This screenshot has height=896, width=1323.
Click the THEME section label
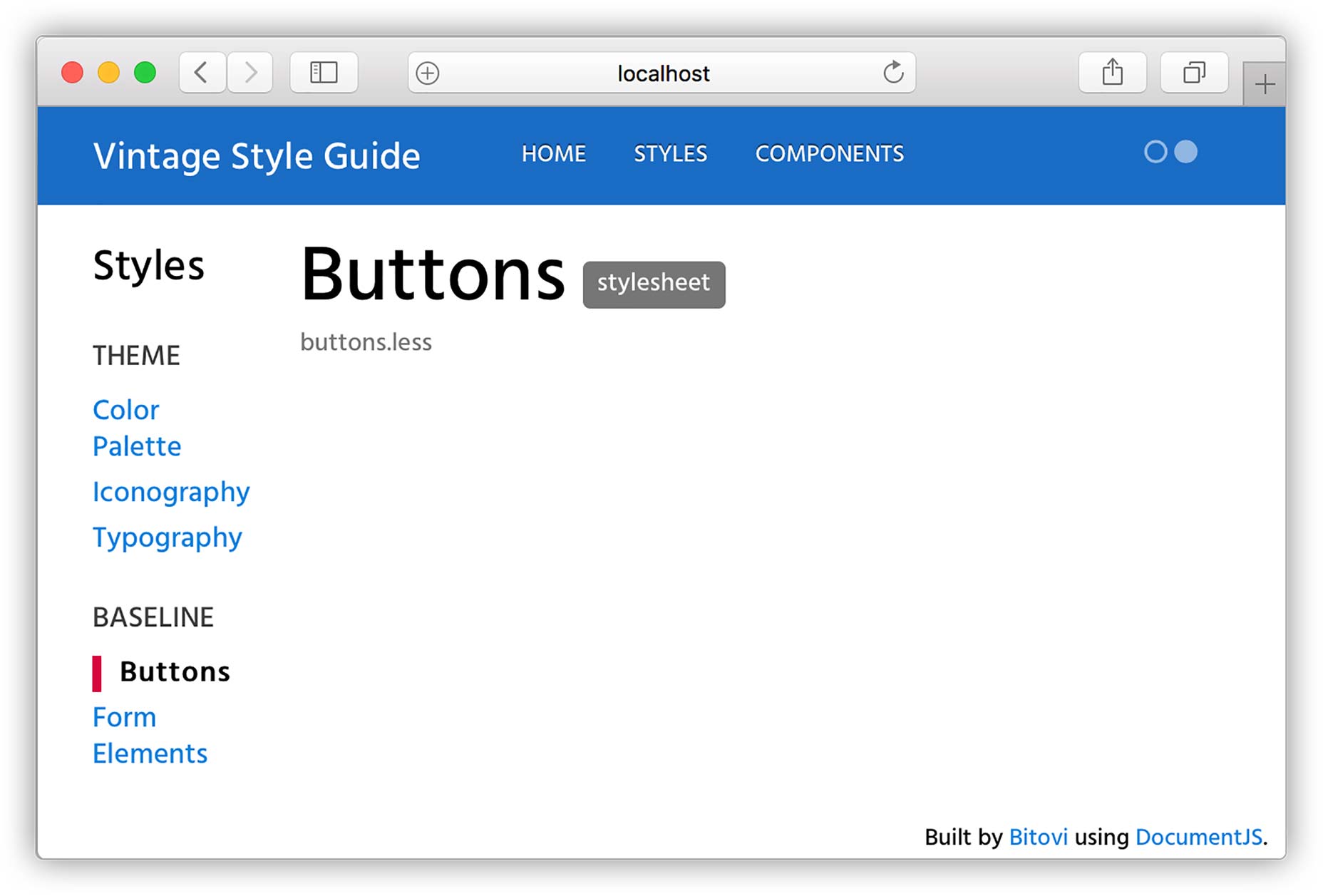point(136,356)
